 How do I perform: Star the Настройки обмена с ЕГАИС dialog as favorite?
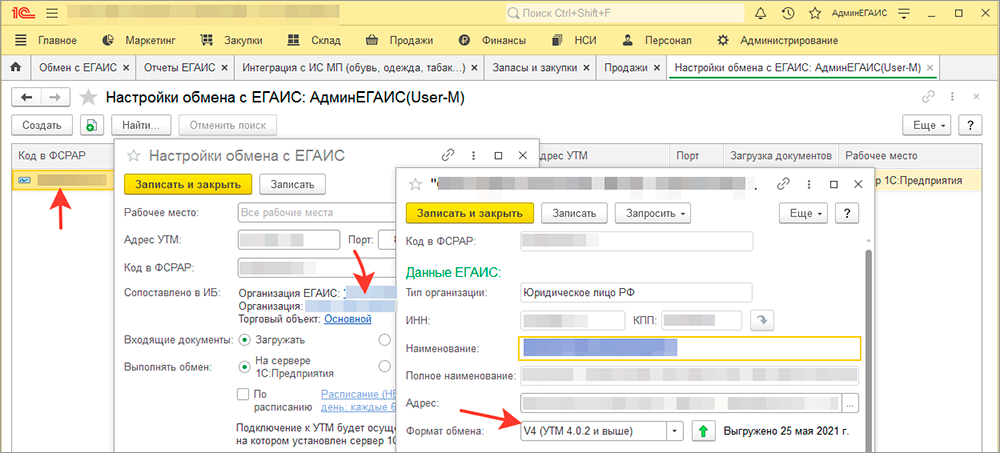click(134, 155)
